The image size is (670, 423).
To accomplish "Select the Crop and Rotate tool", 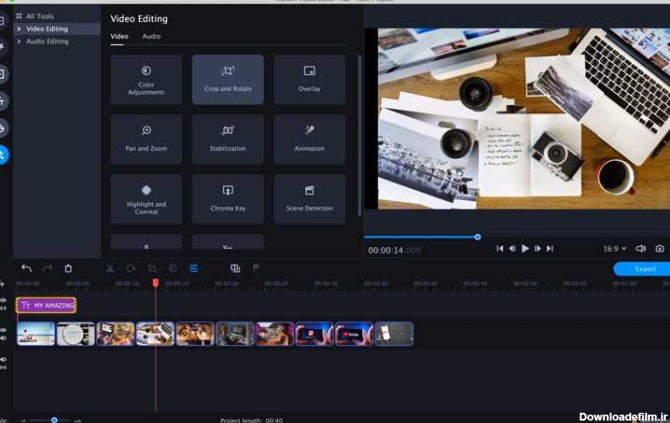I will pos(228,80).
